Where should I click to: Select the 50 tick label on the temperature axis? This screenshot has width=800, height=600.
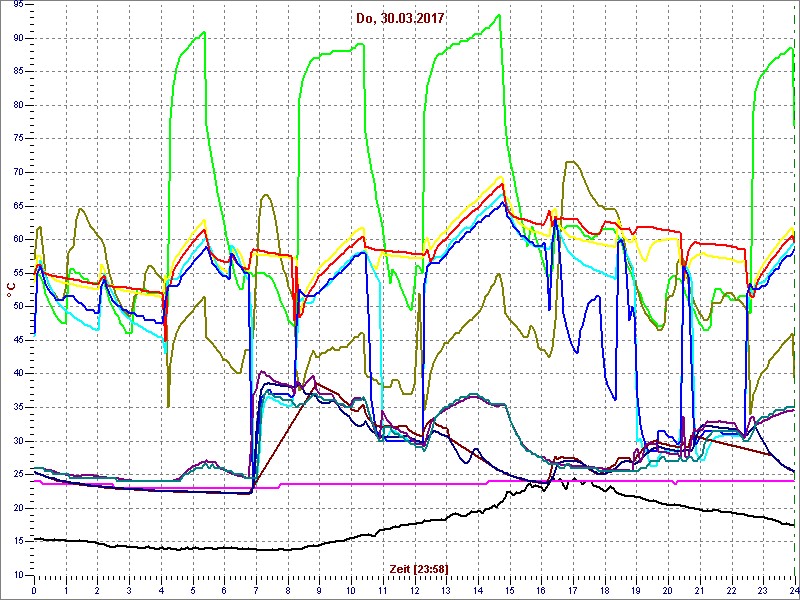click(17, 307)
